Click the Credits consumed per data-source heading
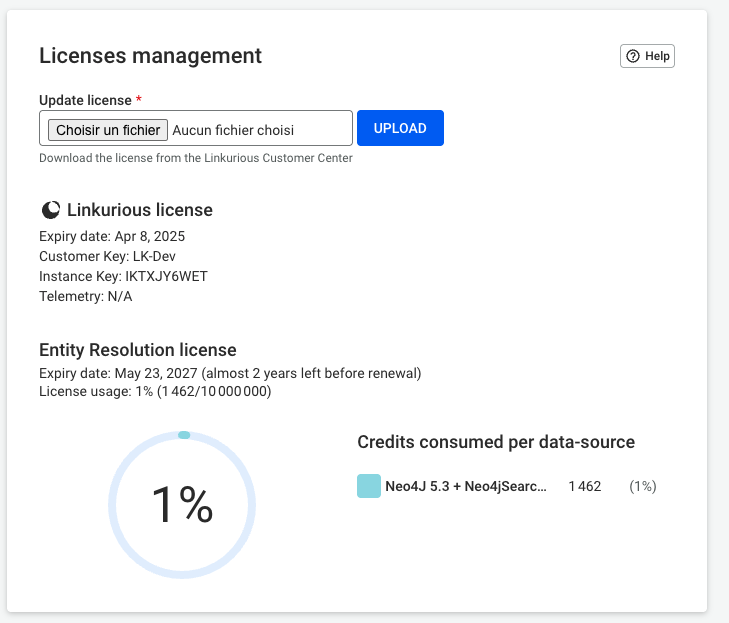Screen dimensions: 729x623 click(496, 442)
